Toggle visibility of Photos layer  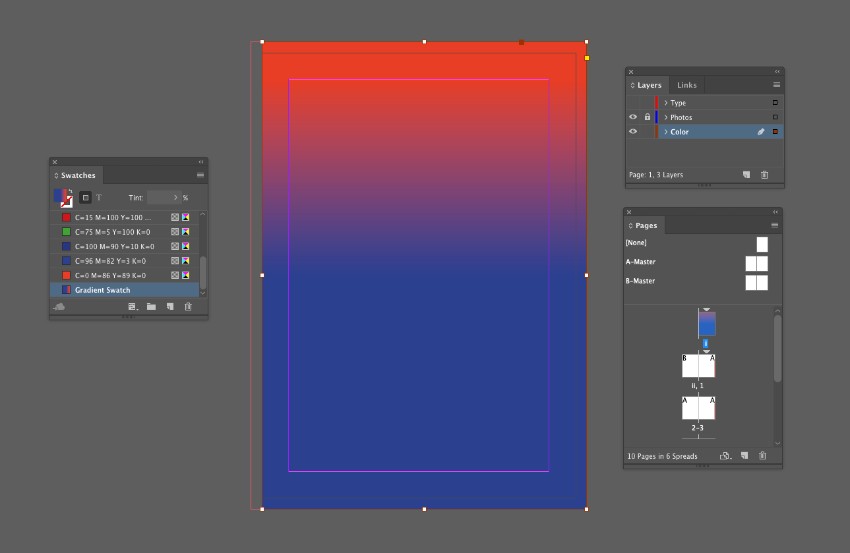click(633, 117)
